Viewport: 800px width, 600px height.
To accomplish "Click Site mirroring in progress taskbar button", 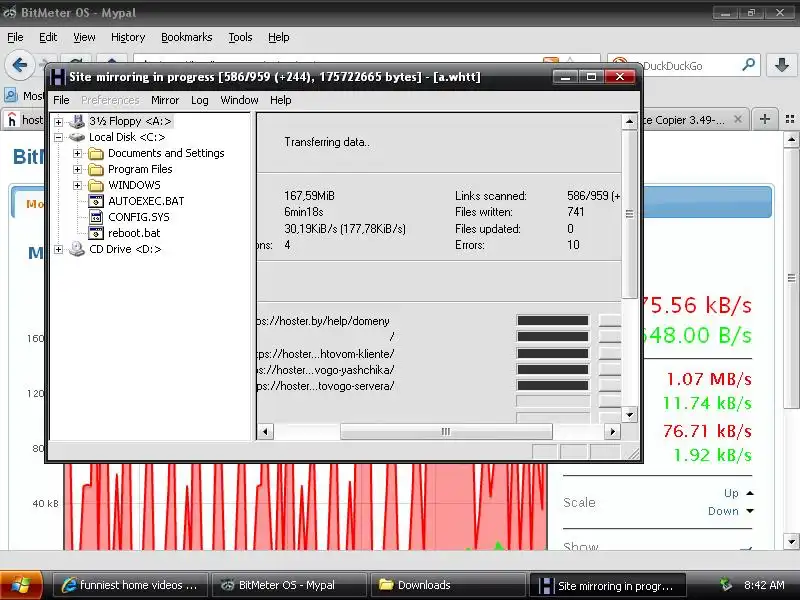I will (607, 585).
